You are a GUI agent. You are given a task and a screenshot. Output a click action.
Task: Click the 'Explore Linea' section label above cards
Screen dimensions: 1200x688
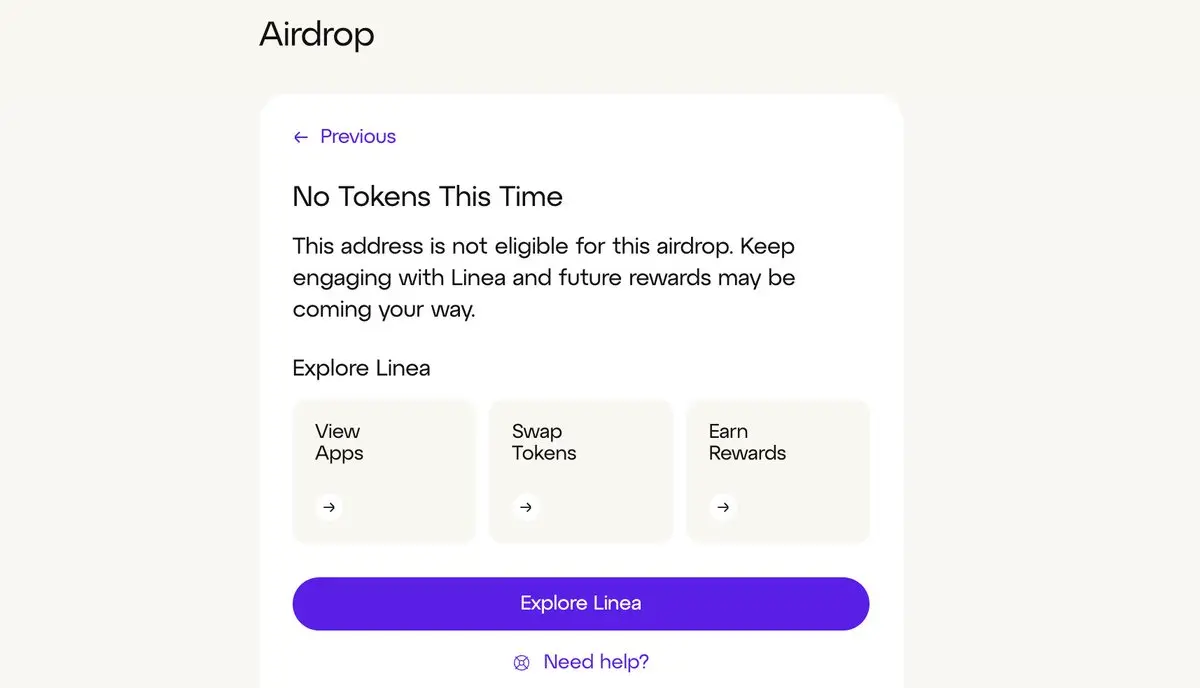click(361, 368)
